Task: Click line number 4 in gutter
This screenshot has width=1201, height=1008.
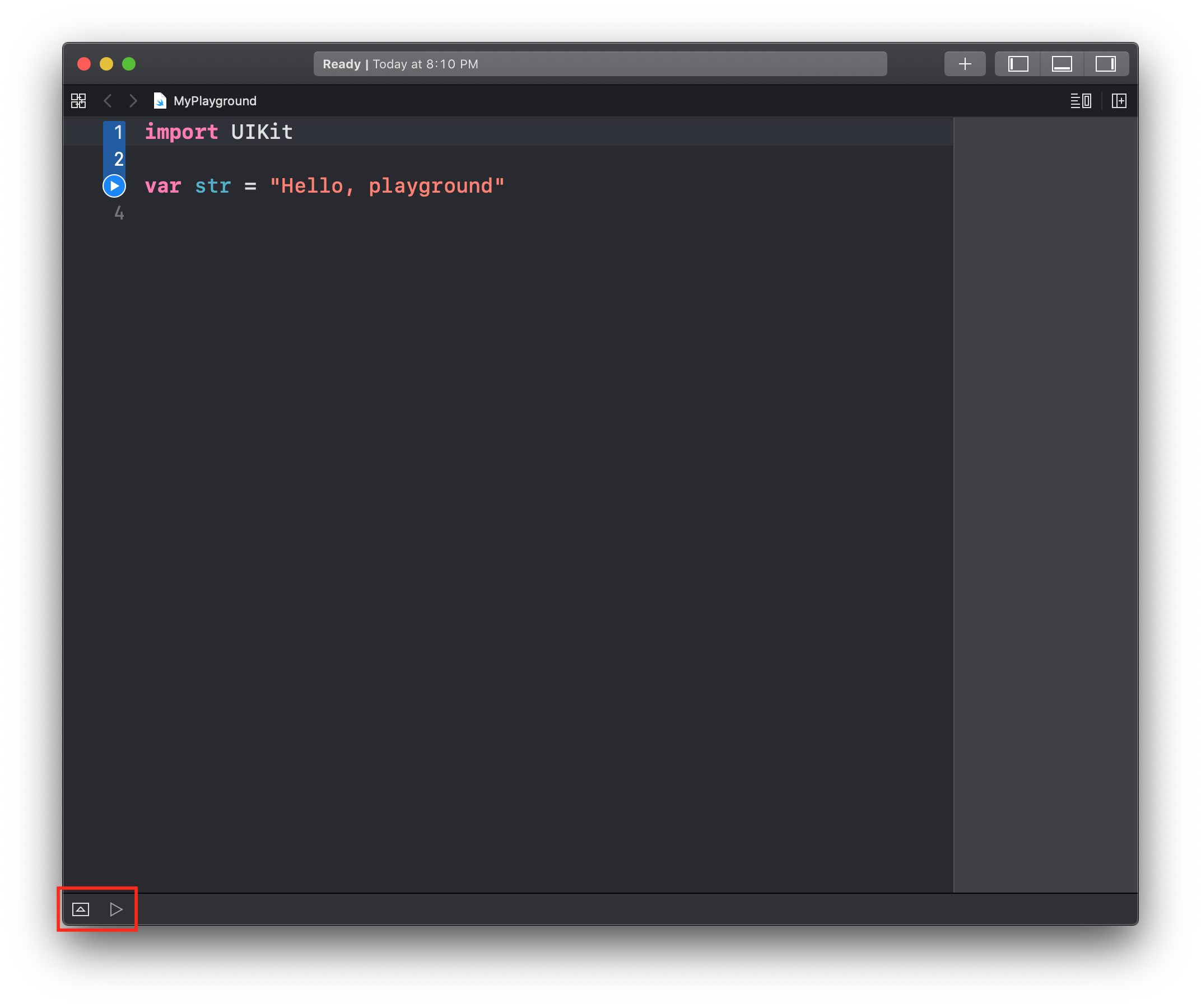Action: click(119, 213)
